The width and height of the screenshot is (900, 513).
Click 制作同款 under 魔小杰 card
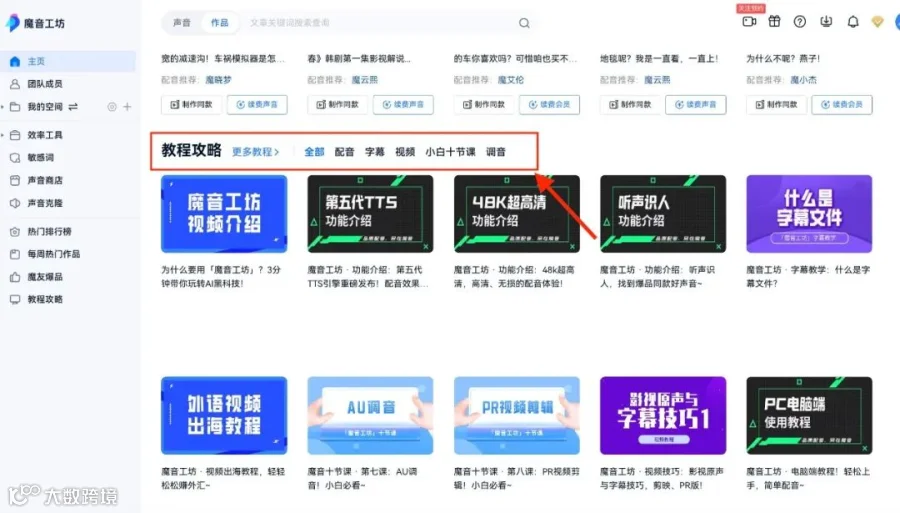(777, 104)
